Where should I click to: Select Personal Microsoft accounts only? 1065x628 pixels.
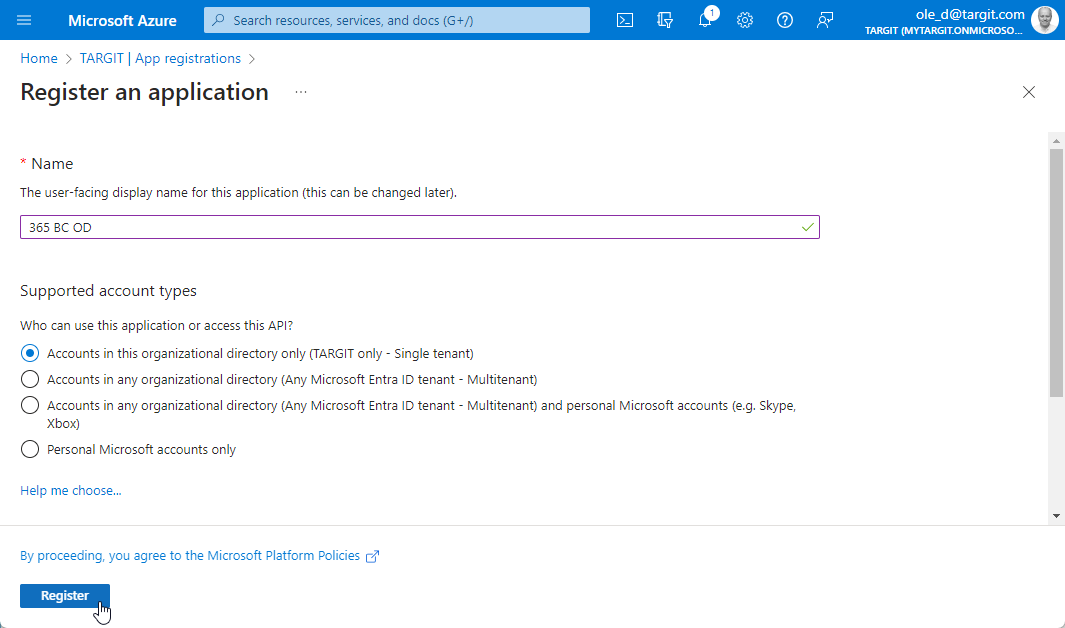30,449
